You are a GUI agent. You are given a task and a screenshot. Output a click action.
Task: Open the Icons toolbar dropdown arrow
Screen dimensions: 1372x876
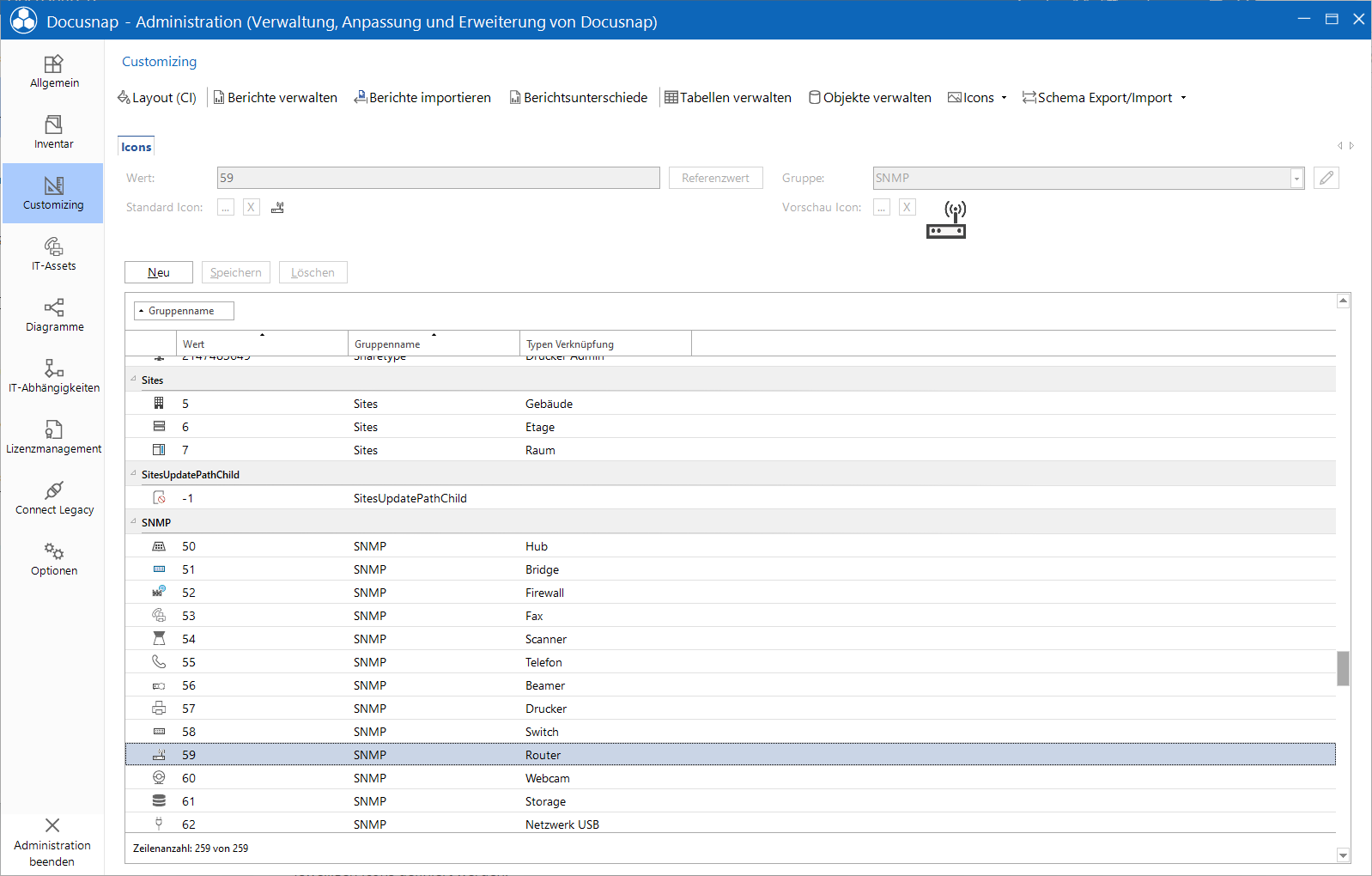pos(1004,98)
